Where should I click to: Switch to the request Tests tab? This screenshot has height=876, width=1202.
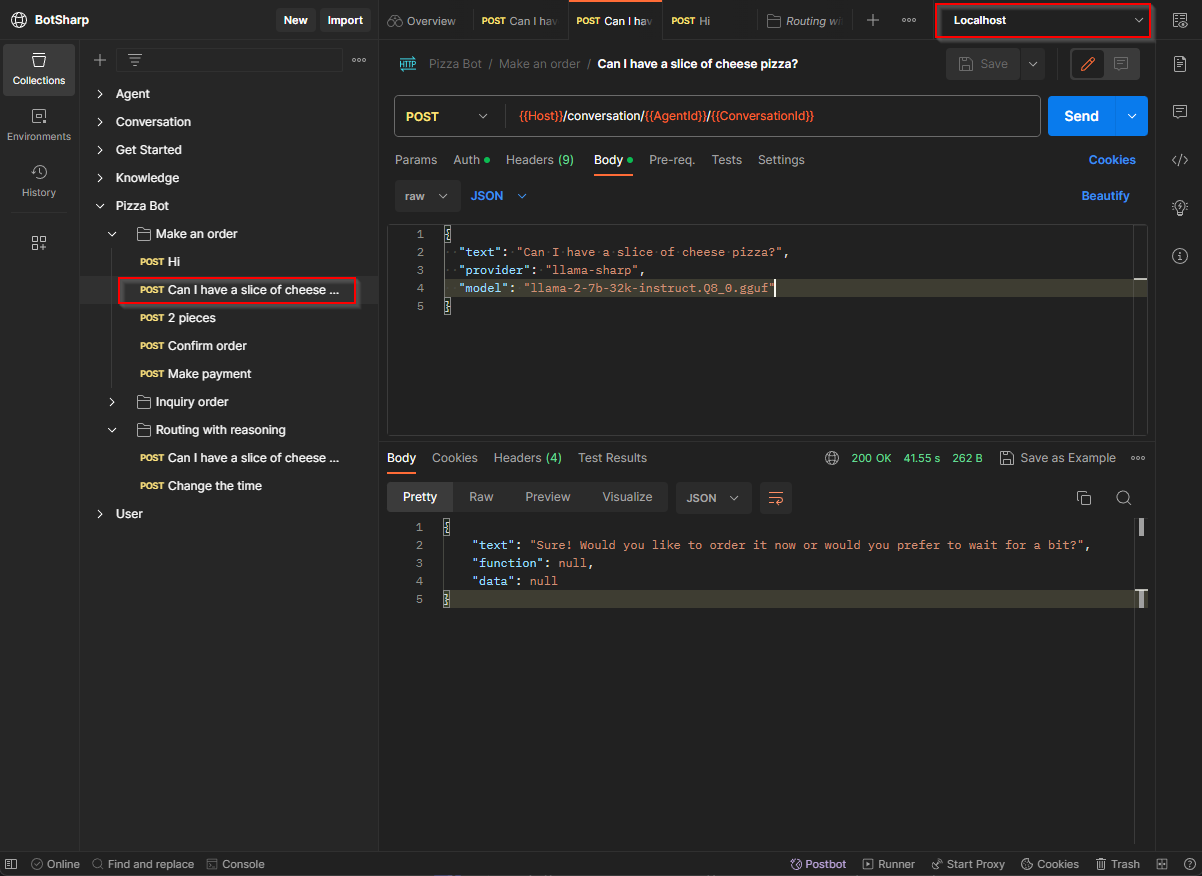pos(727,160)
